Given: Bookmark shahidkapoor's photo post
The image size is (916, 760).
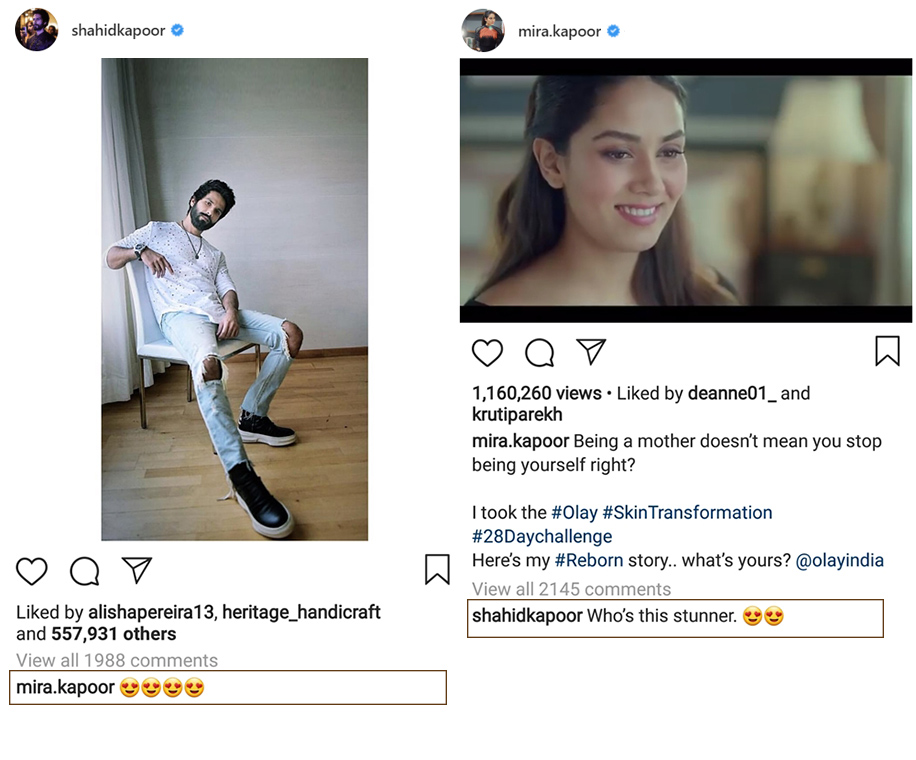Looking at the screenshot, I should [x=437, y=569].
